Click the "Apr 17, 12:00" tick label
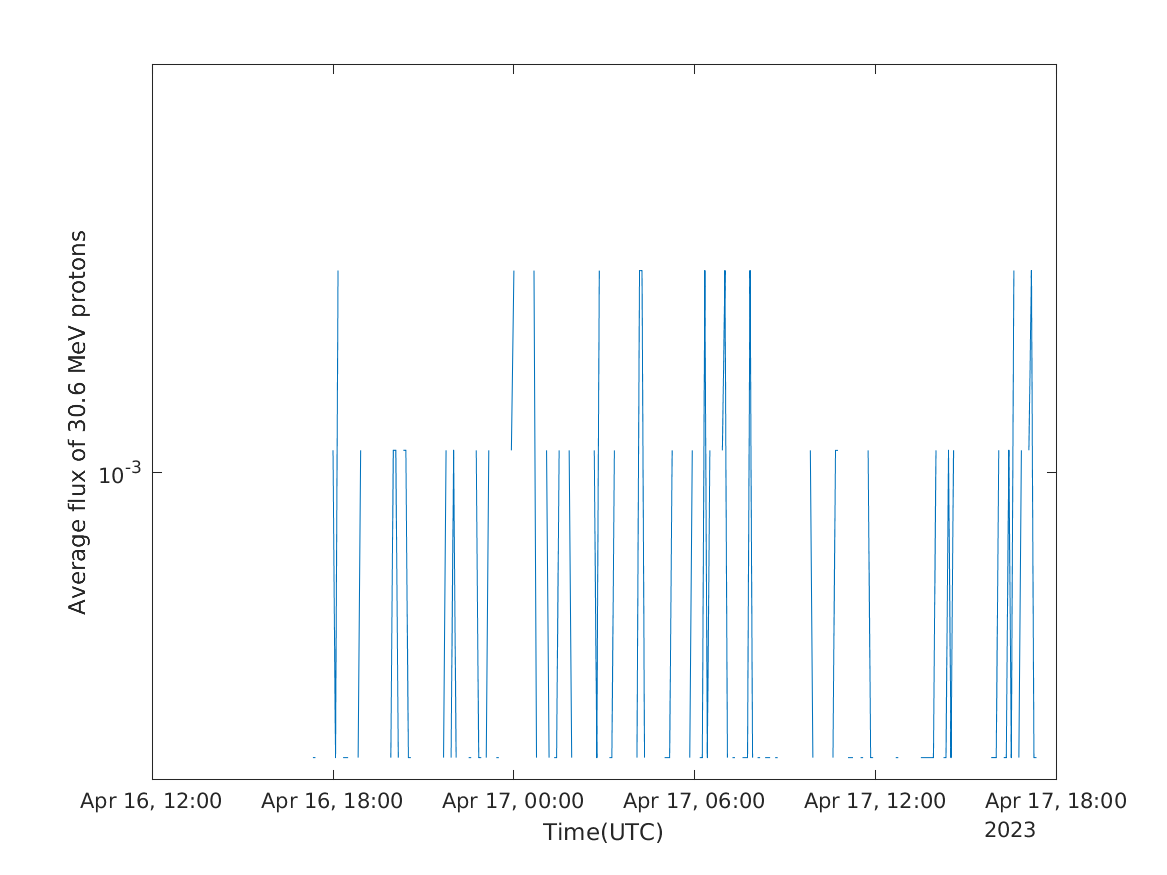The width and height of the screenshot is (1167, 875). [x=875, y=801]
